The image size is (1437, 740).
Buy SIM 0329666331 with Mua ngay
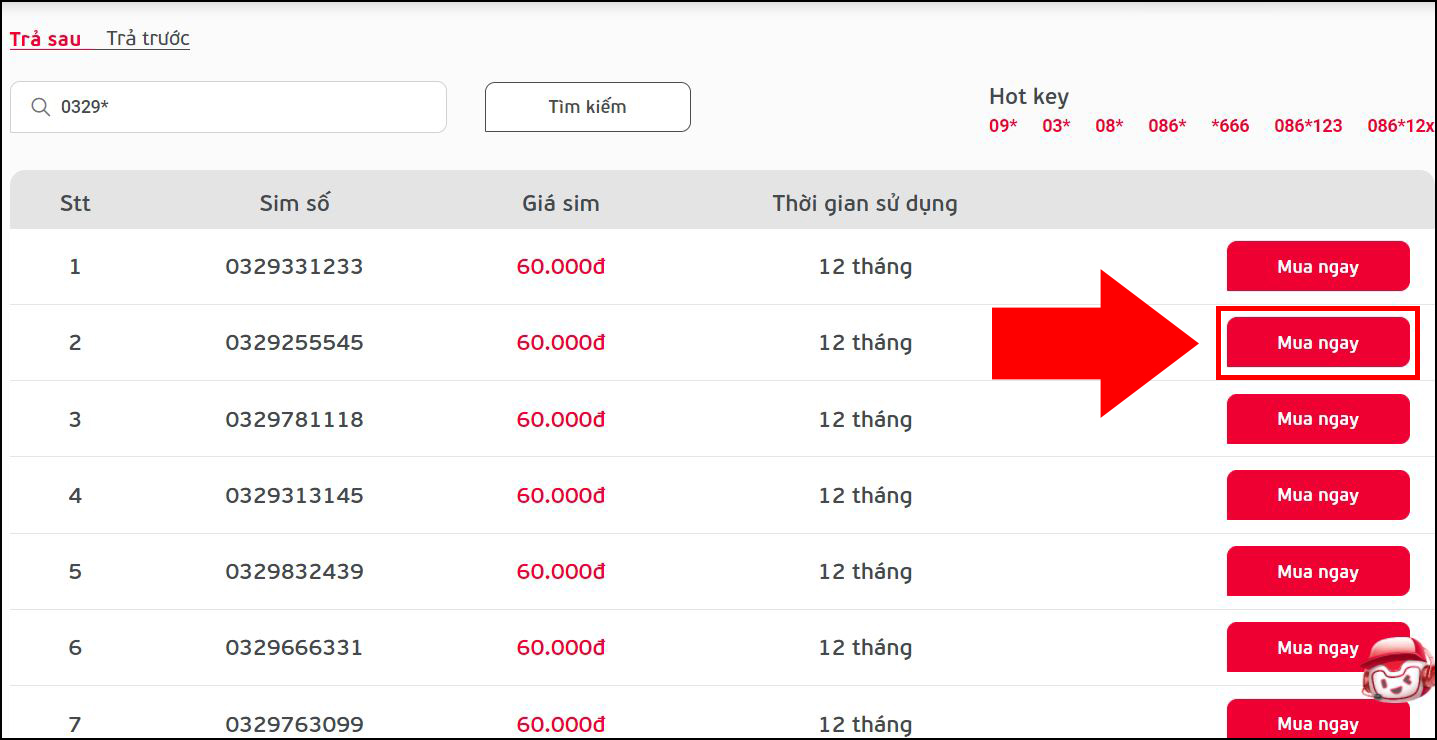[x=1318, y=647]
